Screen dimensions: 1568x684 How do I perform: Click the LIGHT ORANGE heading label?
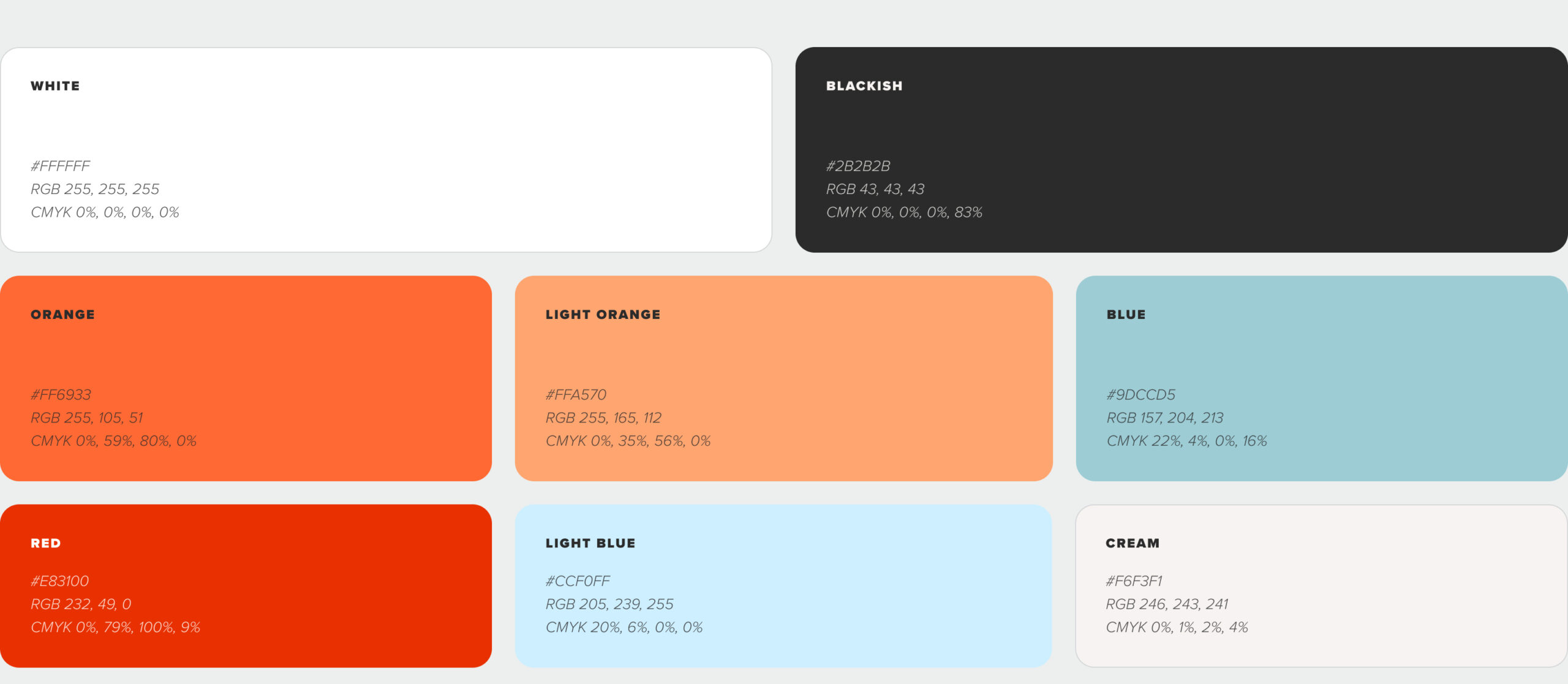[603, 315]
